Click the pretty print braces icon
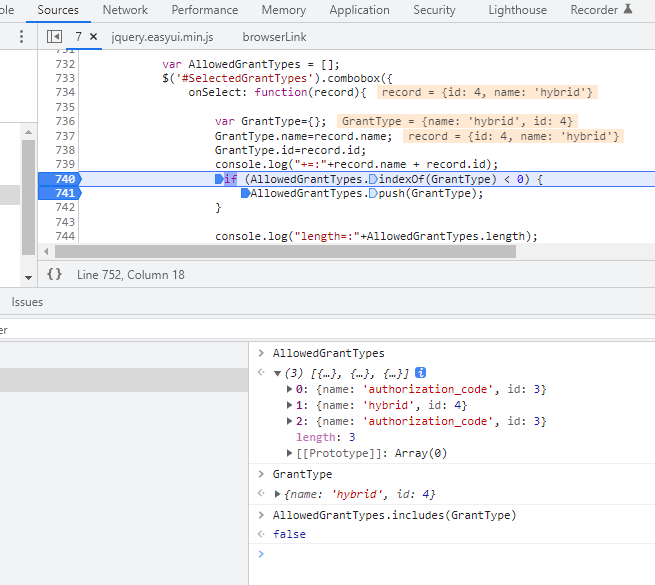655x585 pixels. (54, 274)
